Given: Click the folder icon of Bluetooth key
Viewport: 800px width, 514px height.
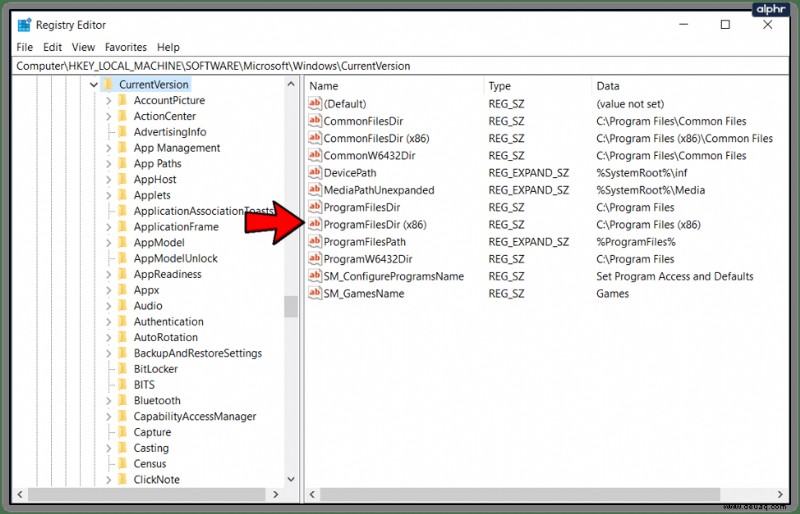Looking at the screenshot, I should [x=122, y=400].
